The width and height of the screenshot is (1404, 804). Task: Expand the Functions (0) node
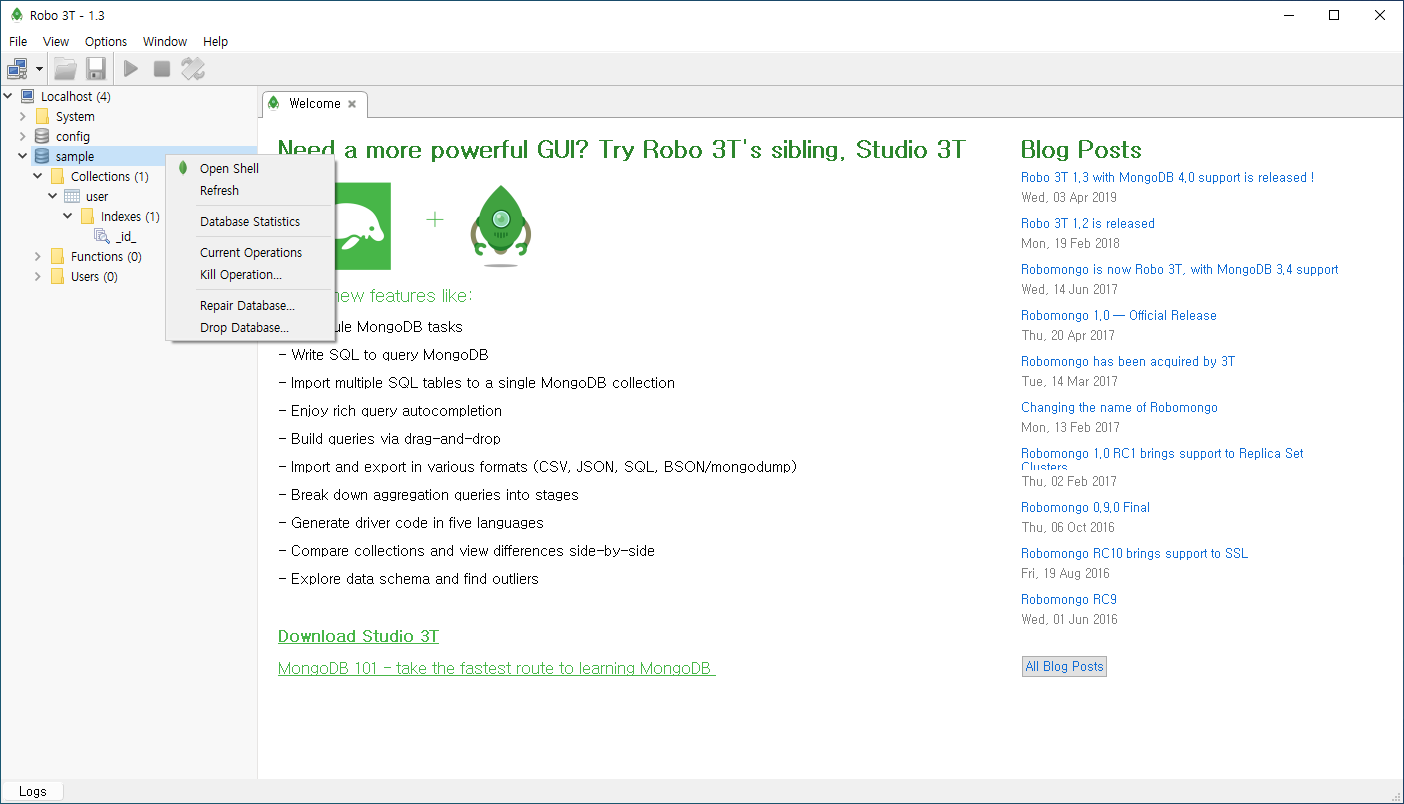(x=38, y=256)
